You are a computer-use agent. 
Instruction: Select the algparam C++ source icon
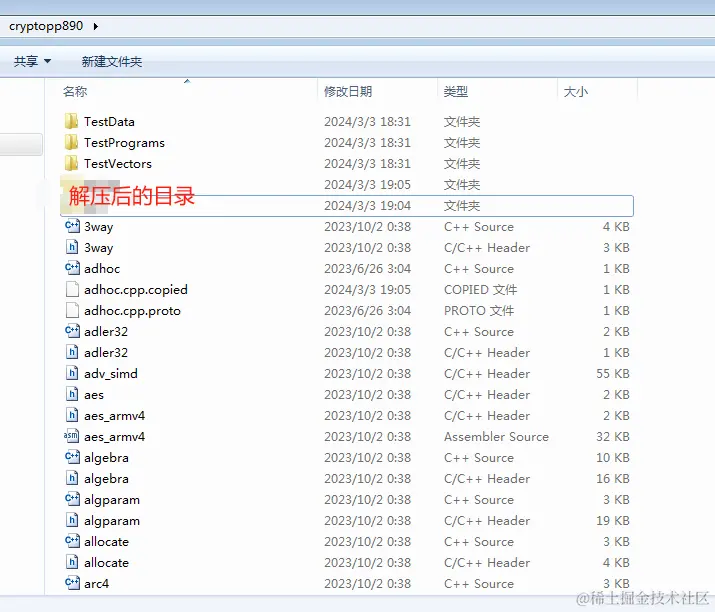72,499
